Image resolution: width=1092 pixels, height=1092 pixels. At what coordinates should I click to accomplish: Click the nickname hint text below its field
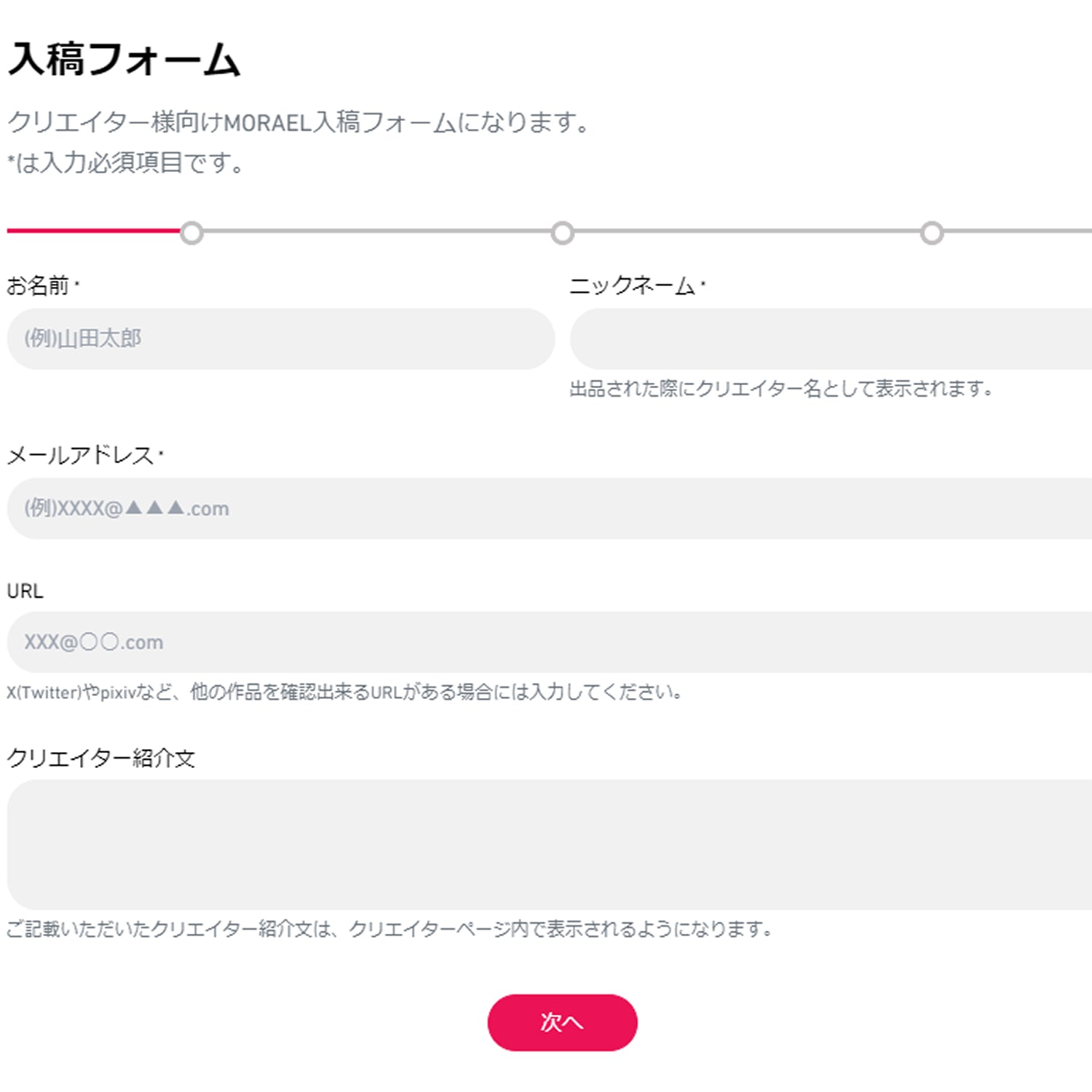(780, 389)
